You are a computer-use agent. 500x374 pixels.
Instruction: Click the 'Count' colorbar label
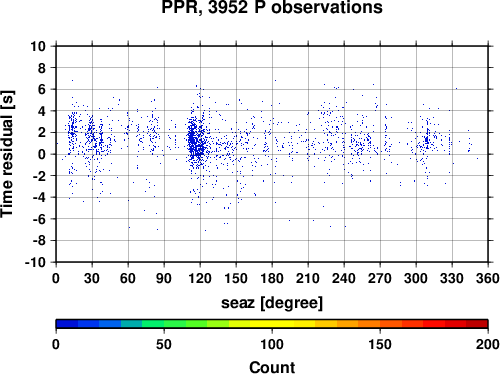tap(272, 367)
